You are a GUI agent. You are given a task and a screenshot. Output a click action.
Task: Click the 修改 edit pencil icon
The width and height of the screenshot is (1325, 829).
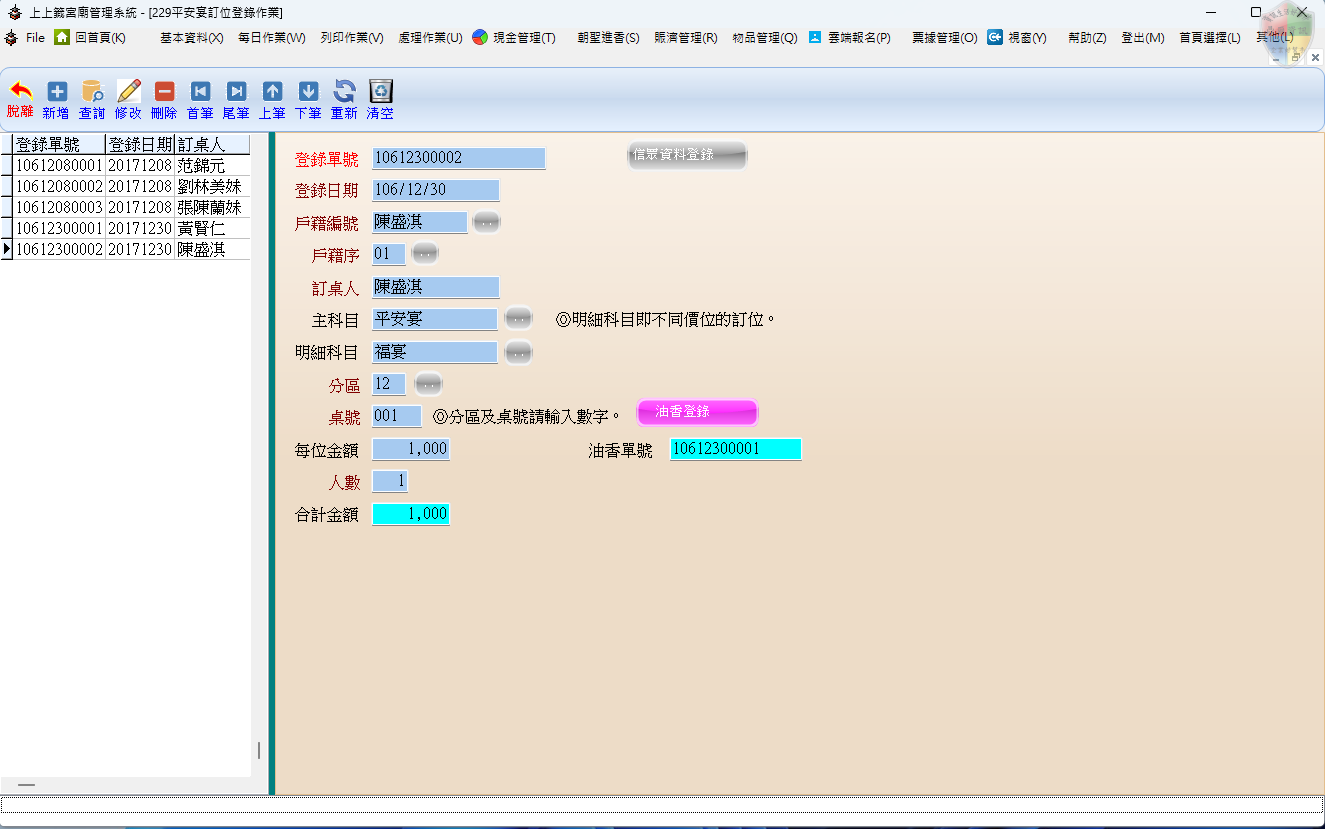pos(128,92)
